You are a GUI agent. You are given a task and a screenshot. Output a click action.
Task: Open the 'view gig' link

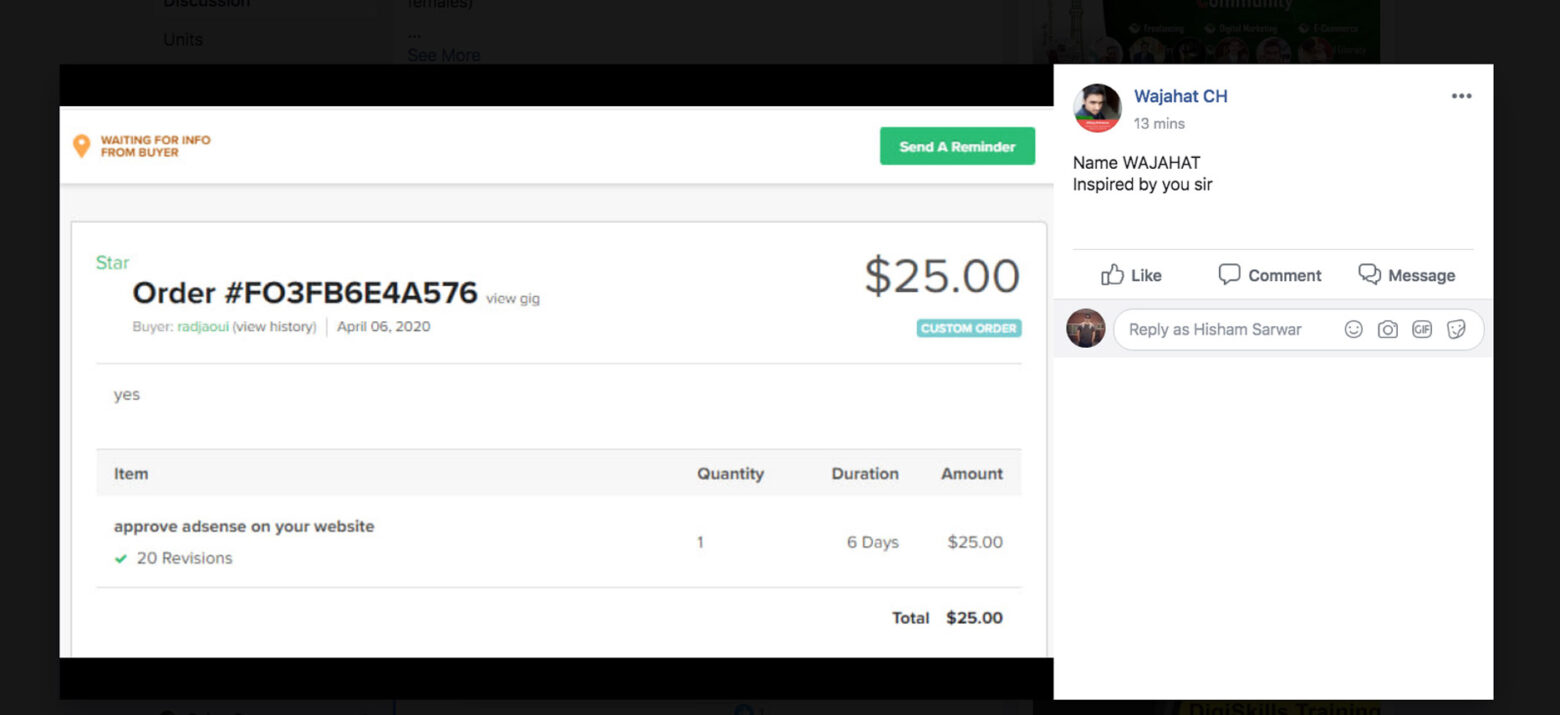[x=512, y=298]
